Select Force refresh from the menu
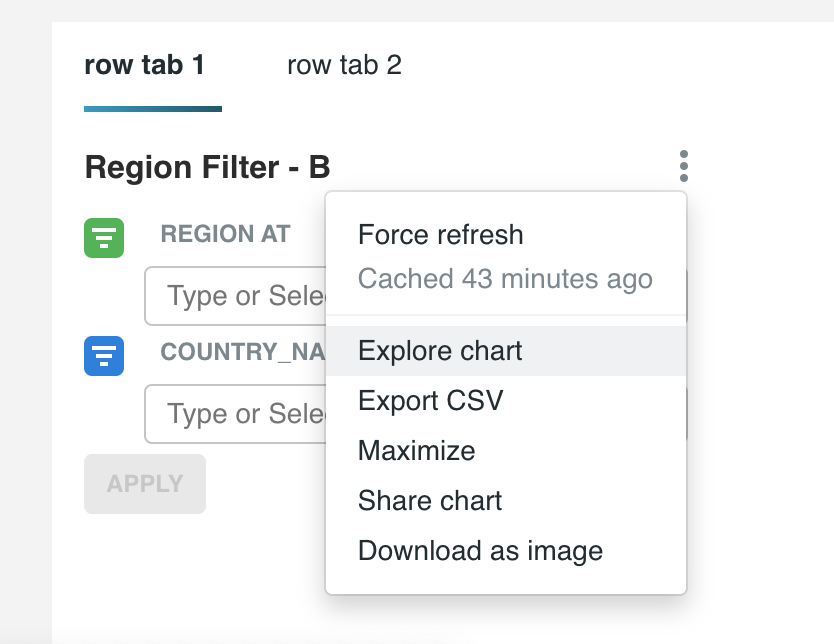Image resolution: width=834 pixels, height=644 pixels. 440,235
